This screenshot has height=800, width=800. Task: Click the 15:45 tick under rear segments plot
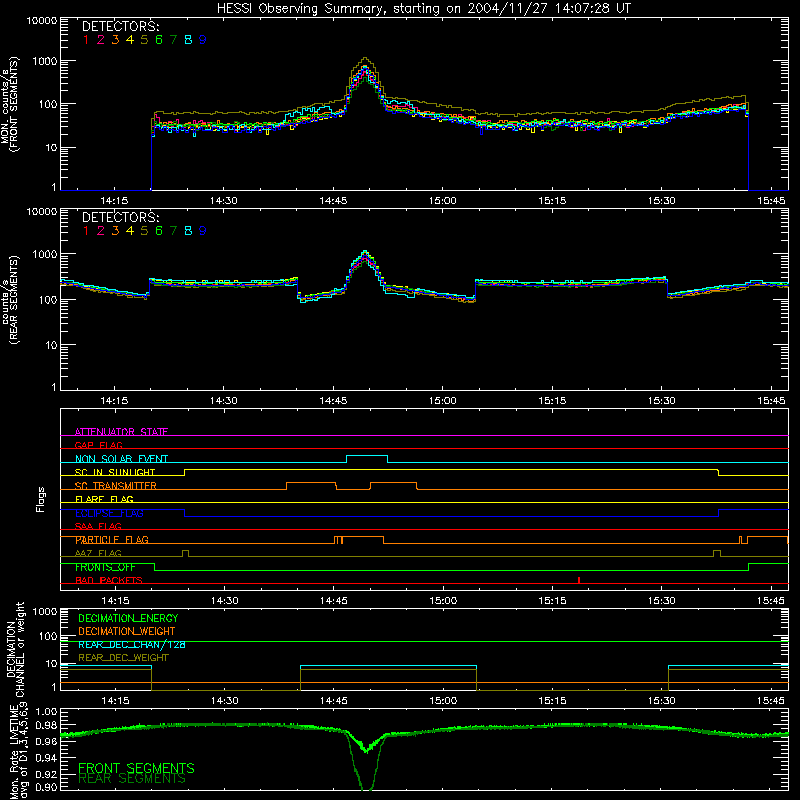(x=771, y=401)
